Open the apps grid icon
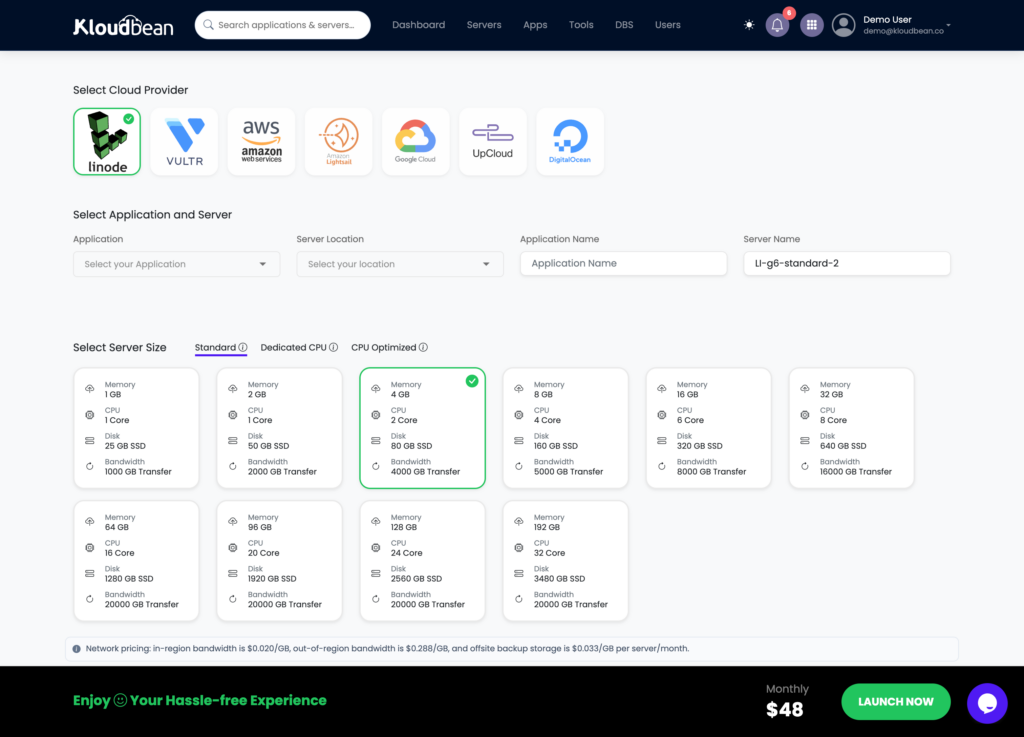 click(x=812, y=25)
